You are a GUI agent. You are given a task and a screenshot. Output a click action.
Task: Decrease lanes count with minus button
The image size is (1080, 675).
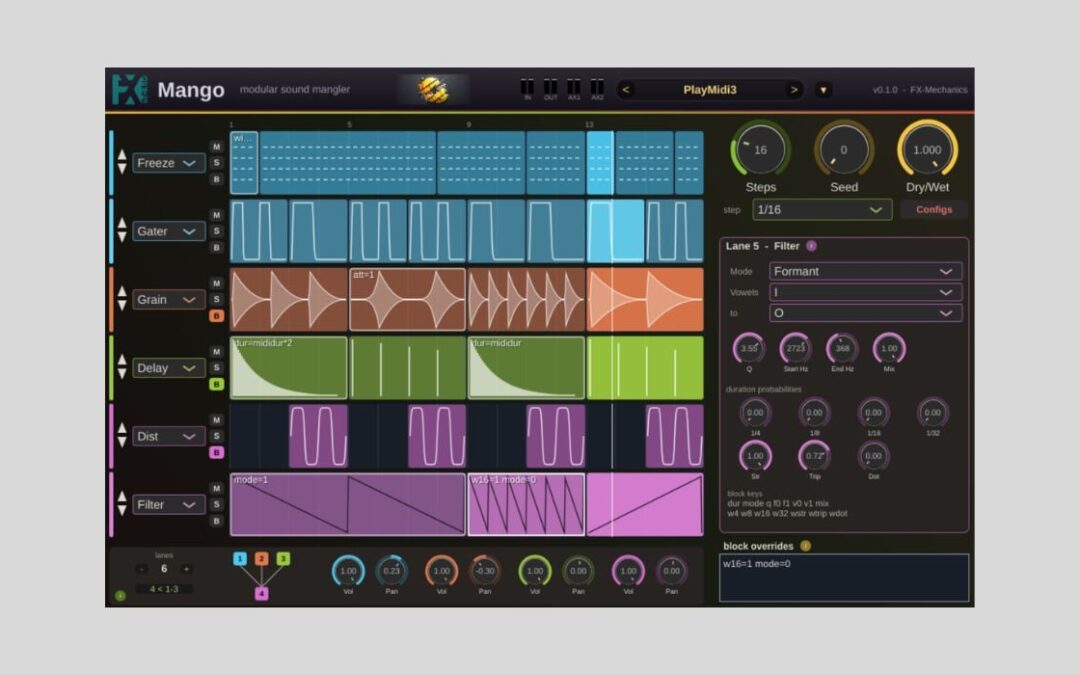(141, 569)
